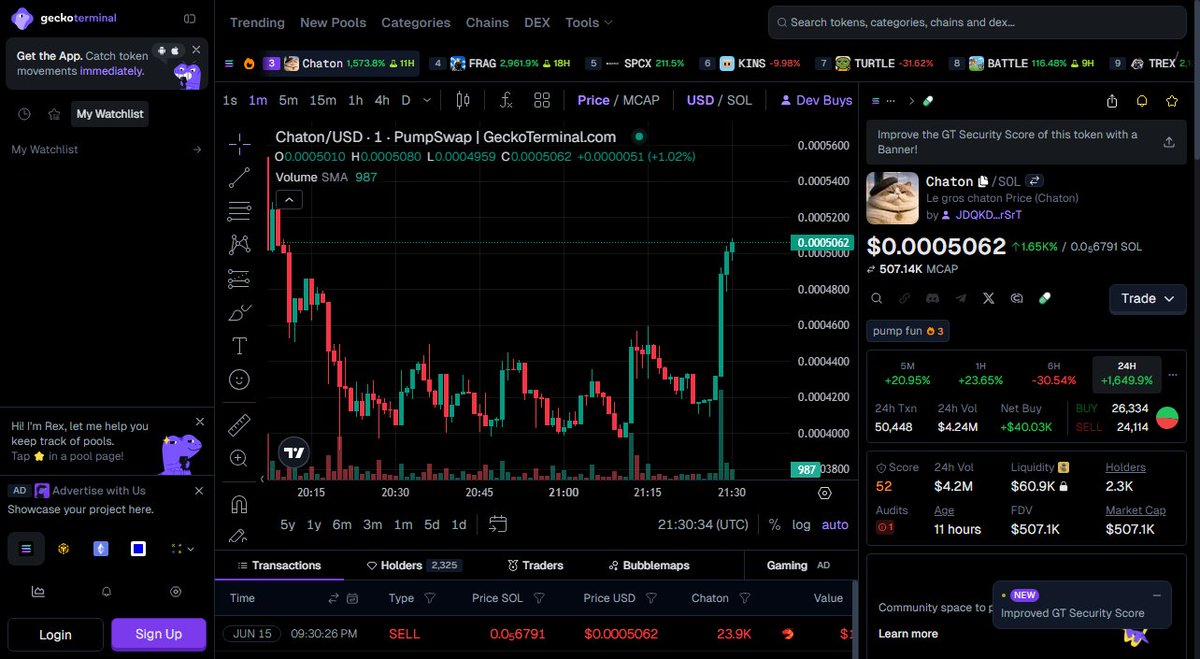Switch to the Traders tab

[535, 565]
